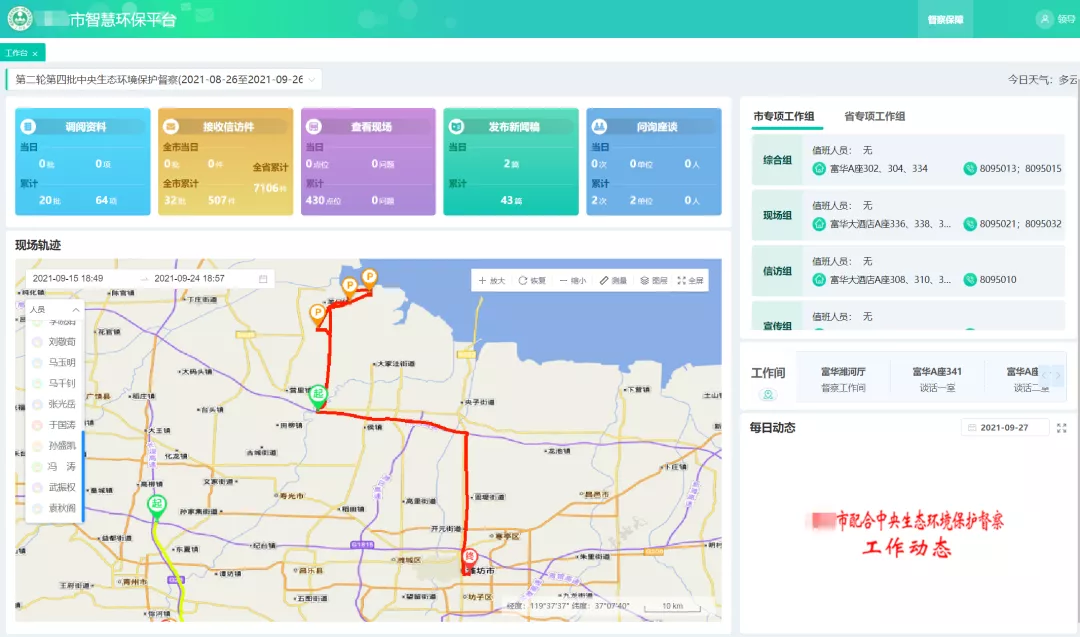Open the 督察保障 header menu
1080x637 pixels.
coord(945,19)
